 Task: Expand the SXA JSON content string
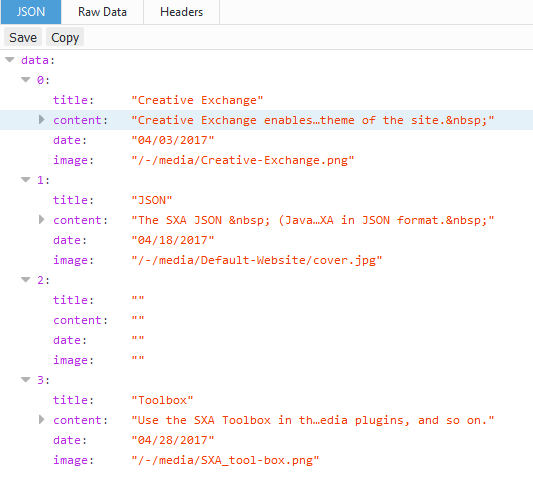point(41,220)
